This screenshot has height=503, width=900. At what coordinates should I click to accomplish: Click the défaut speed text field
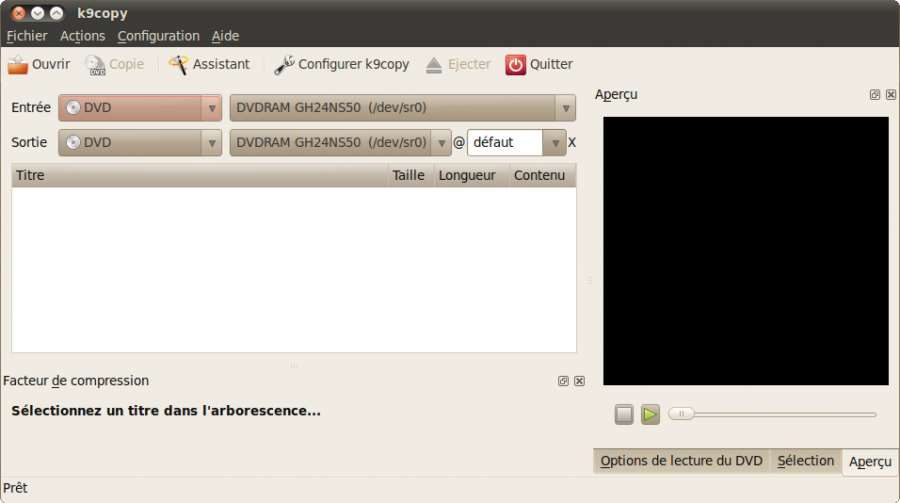pos(505,142)
